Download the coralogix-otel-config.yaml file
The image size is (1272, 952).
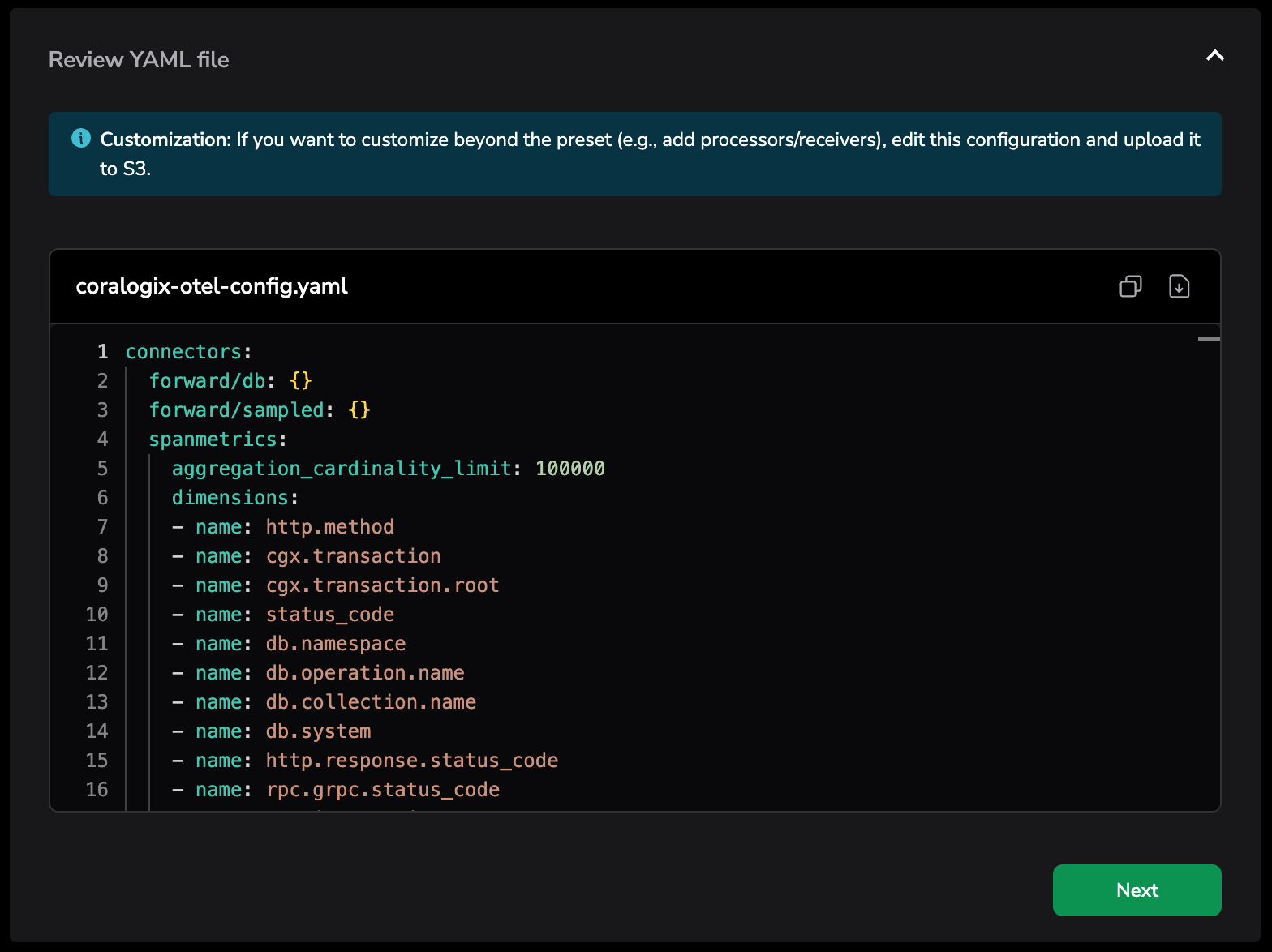point(1179,286)
